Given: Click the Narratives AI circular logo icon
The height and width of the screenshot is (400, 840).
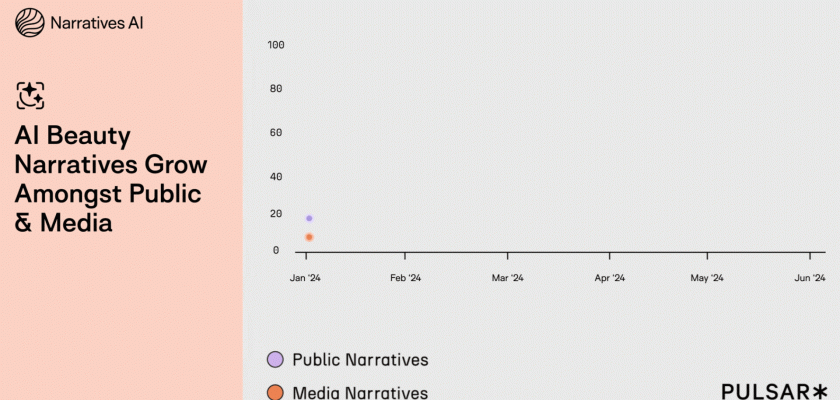Looking at the screenshot, I should 30,22.
